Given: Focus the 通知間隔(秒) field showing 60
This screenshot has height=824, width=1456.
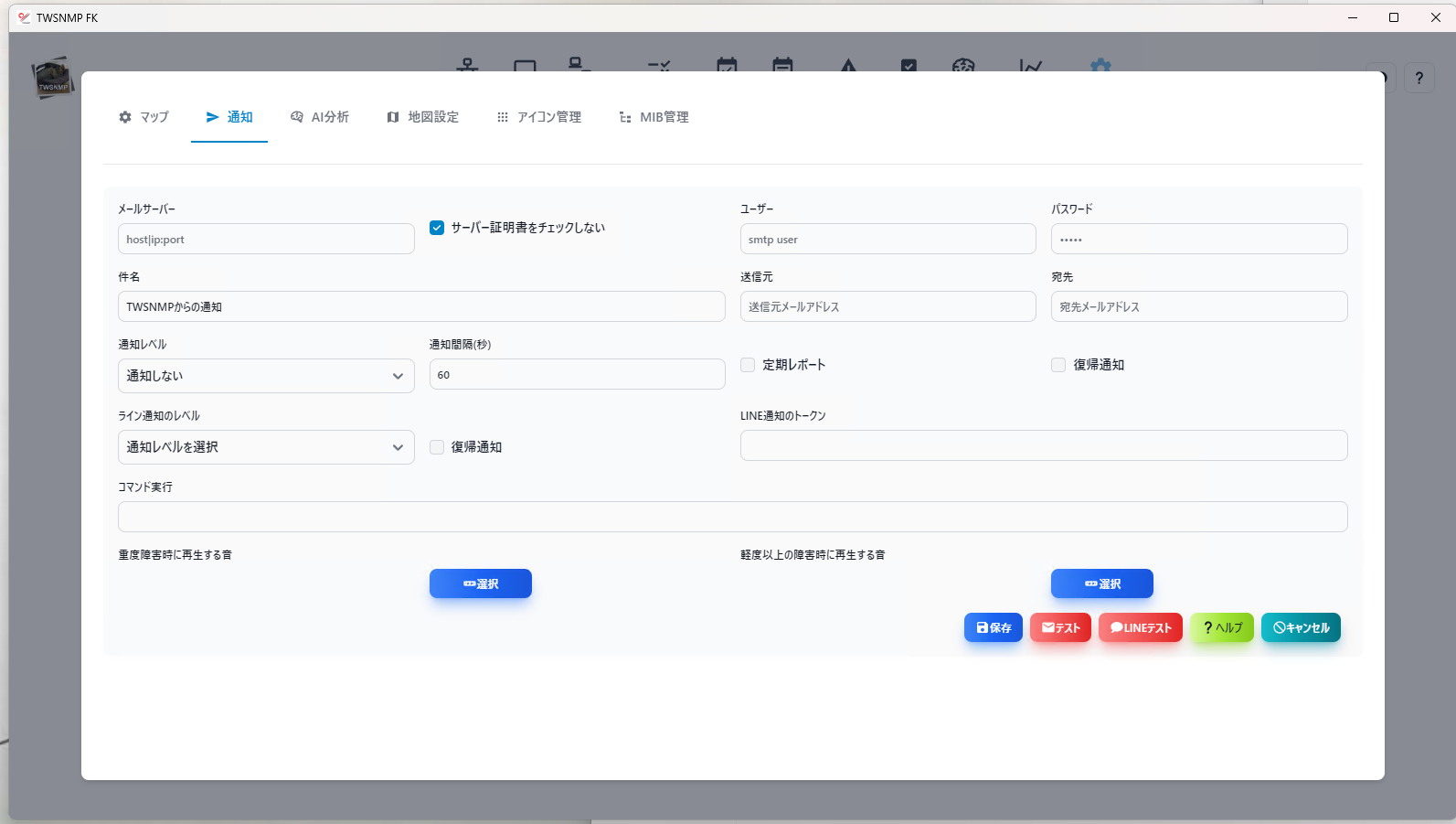Looking at the screenshot, I should click(578, 374).
